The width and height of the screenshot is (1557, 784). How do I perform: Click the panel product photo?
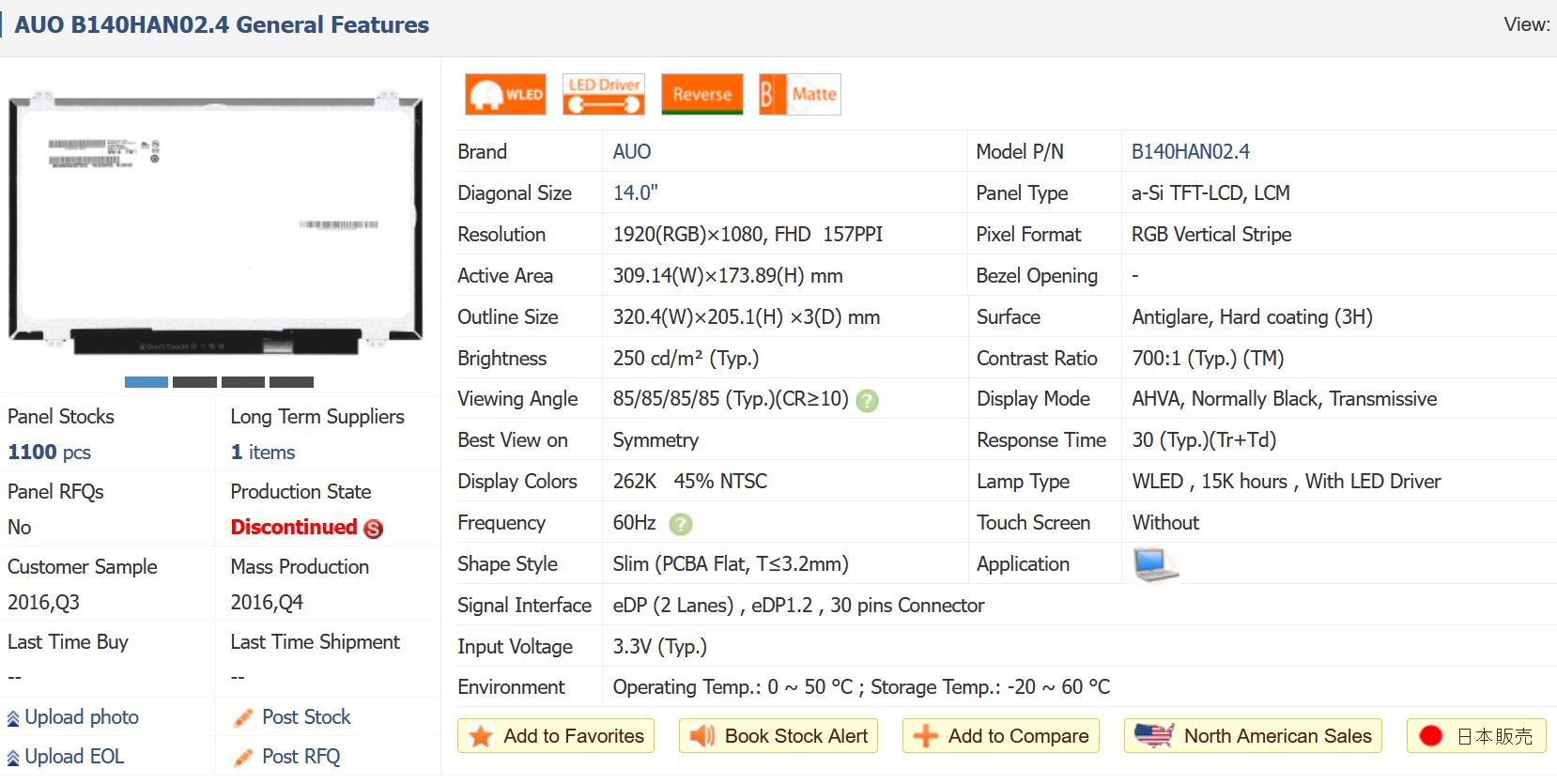(x=216, y=223)
